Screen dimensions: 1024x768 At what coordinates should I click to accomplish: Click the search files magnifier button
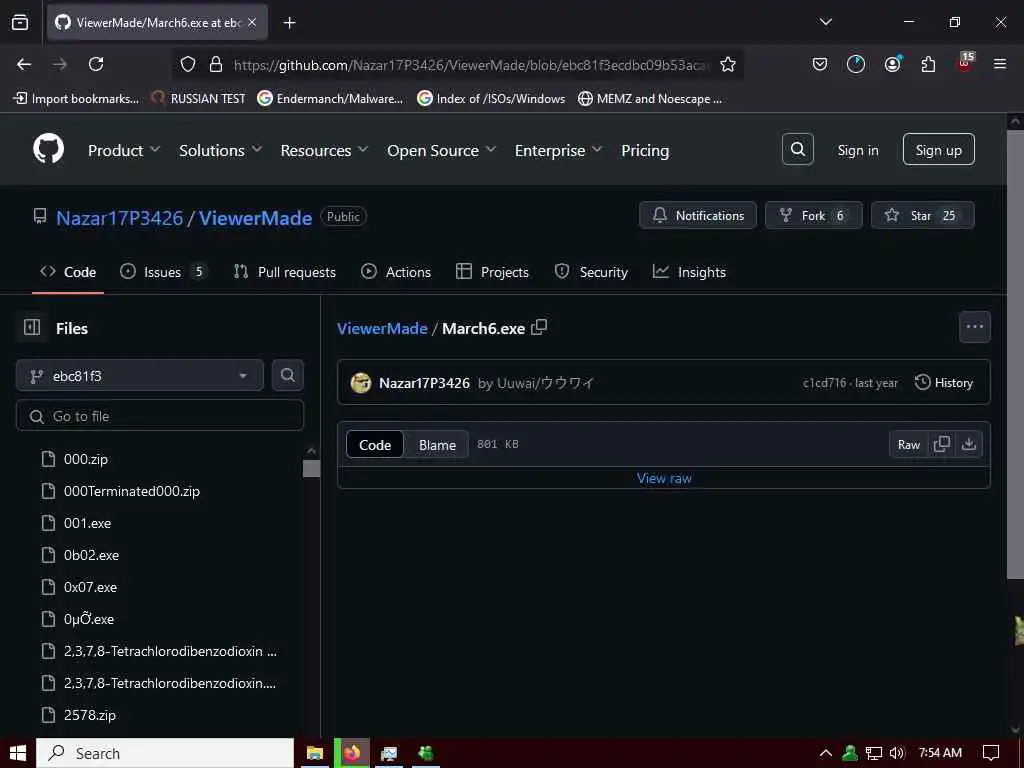(287, 375)
